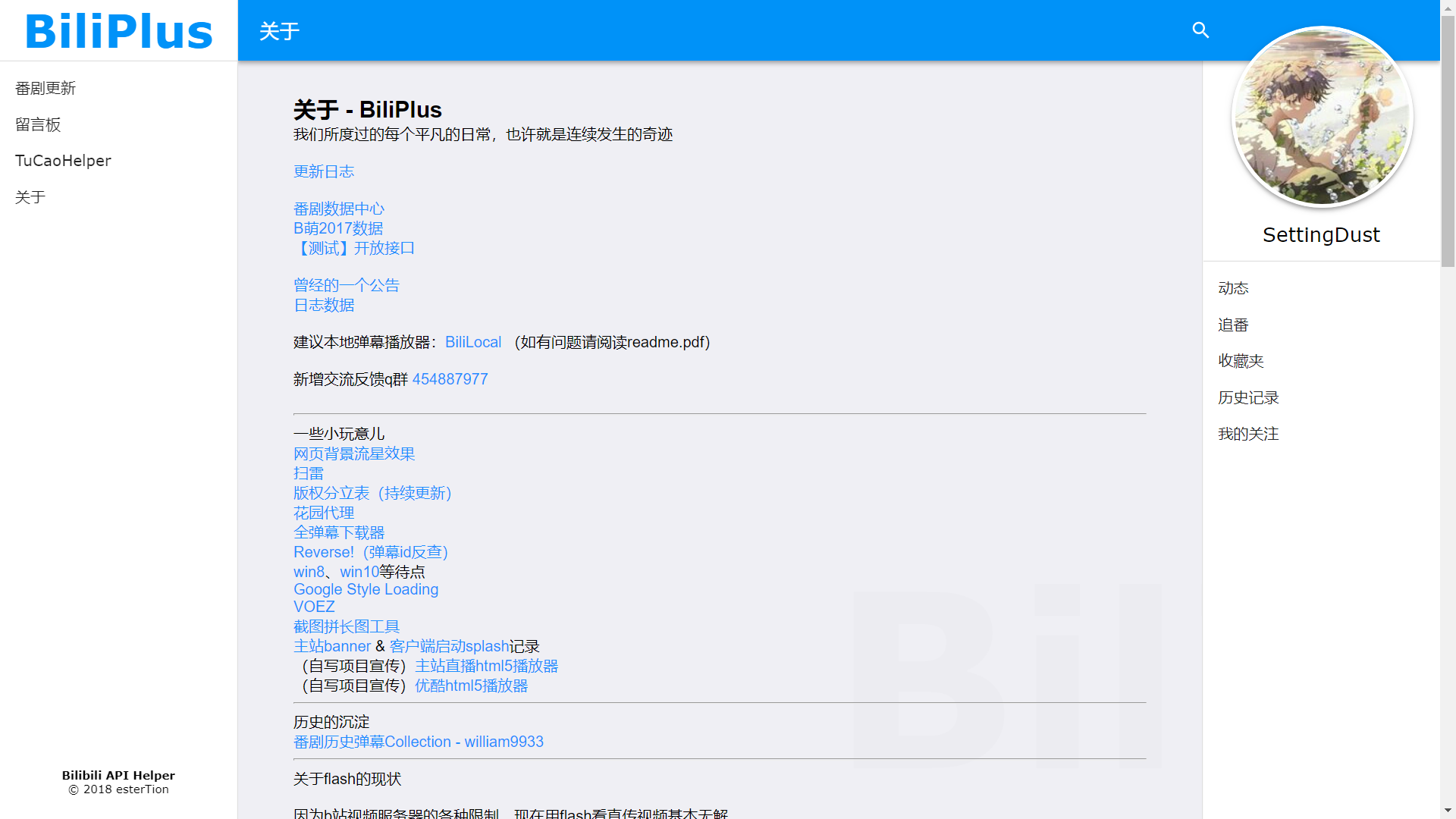Open the SettingDust avatar picture
The height and width of the screenshot is (819, 1456).
pyautogui.click(x=1322, y=118)
